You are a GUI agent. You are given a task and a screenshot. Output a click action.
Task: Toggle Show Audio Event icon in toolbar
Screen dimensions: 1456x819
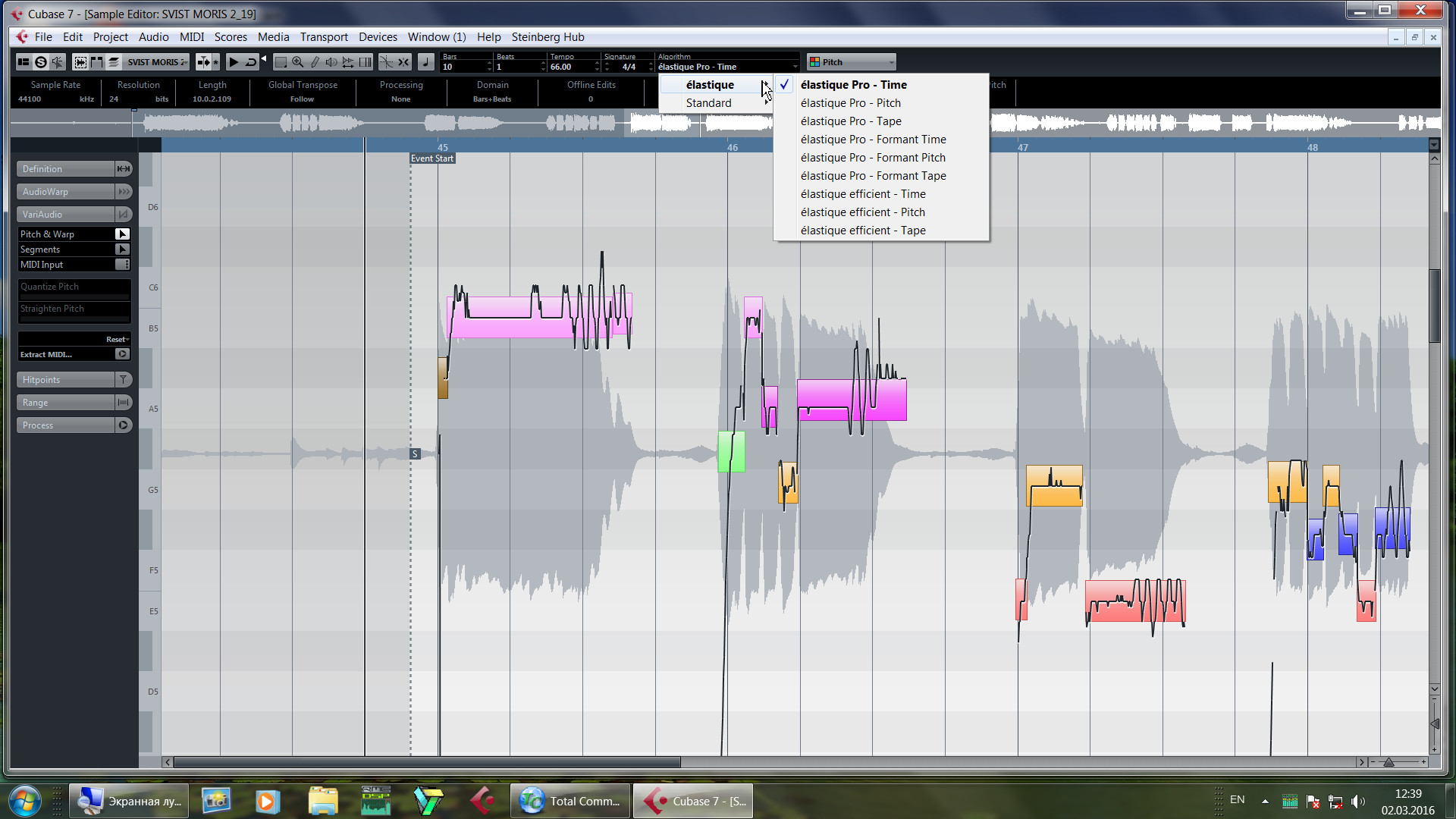pyautogui.click(x=80, y=62)
